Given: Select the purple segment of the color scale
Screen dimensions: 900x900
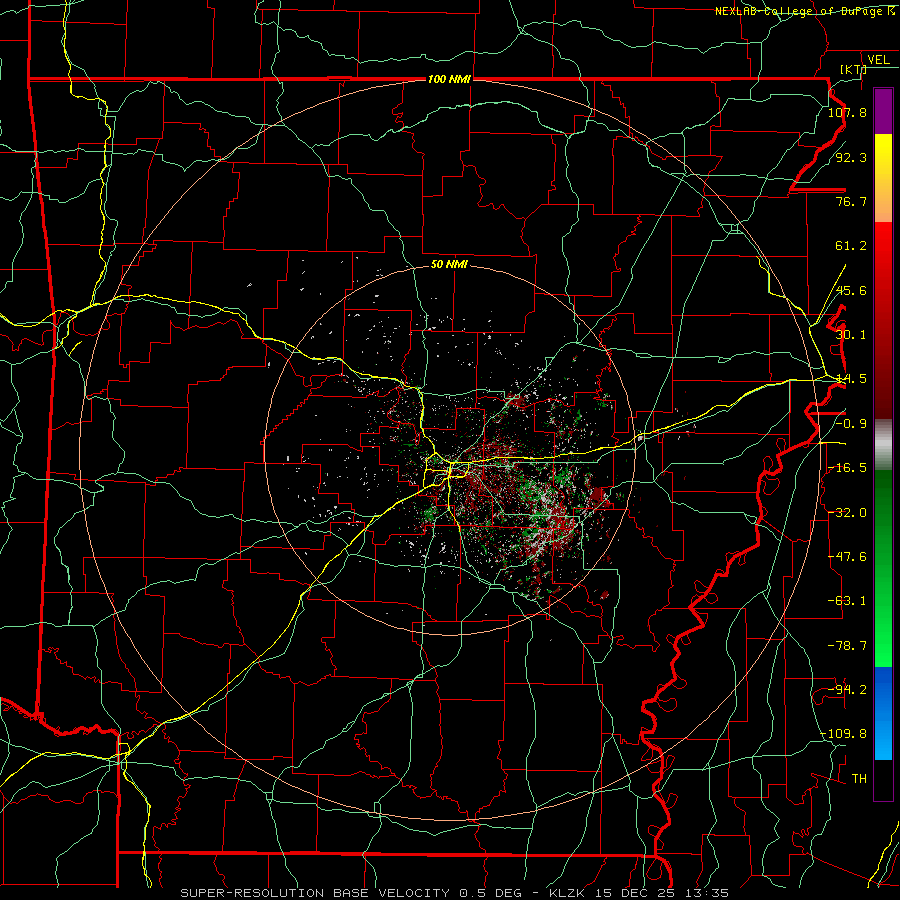Looking at the screenshot, I should tap(883, 111).
